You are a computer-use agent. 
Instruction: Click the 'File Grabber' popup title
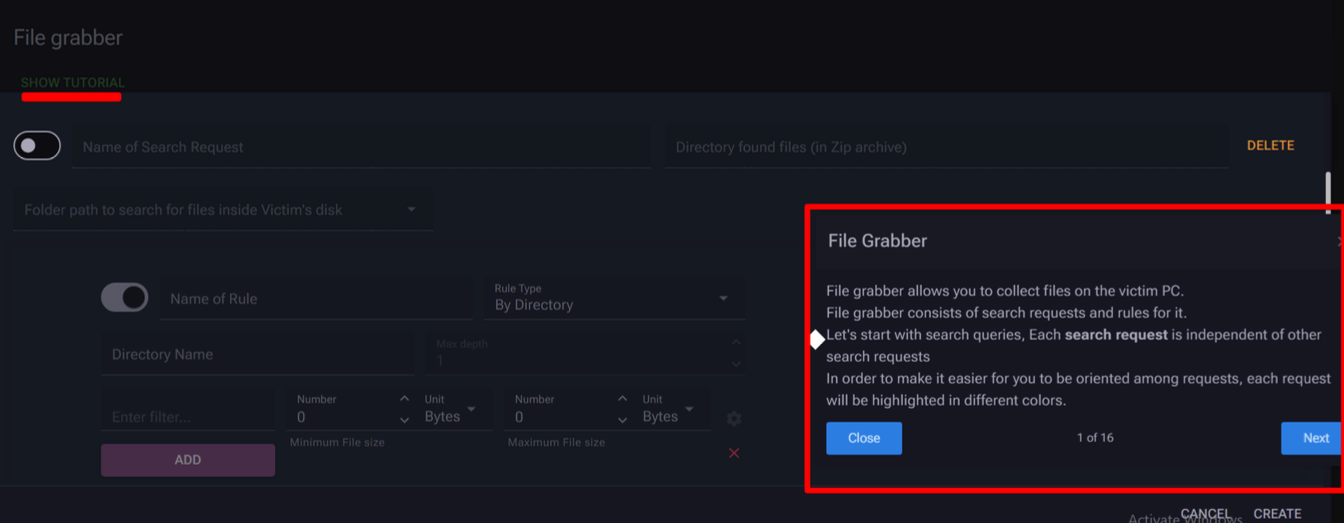point(877,241)
